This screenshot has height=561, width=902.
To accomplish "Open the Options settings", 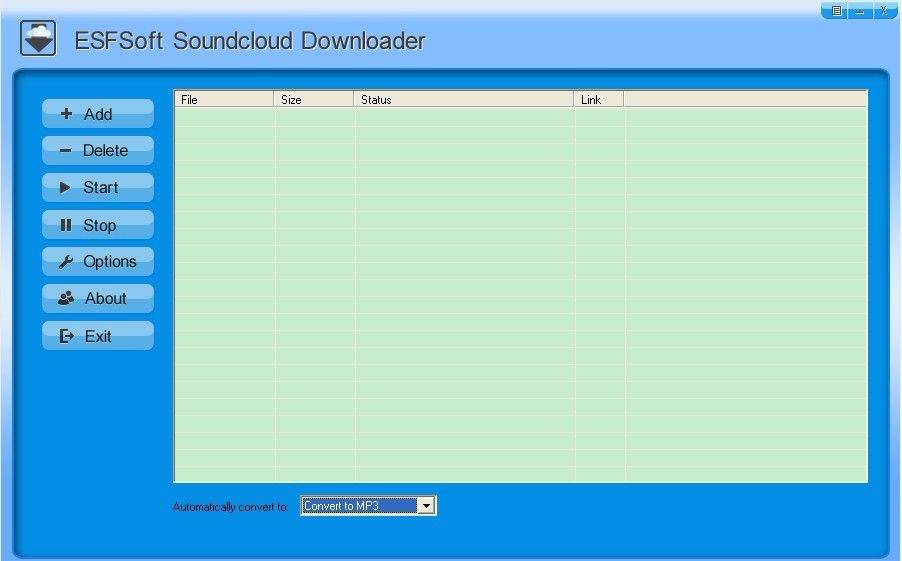I will click(x=98, y=261).
